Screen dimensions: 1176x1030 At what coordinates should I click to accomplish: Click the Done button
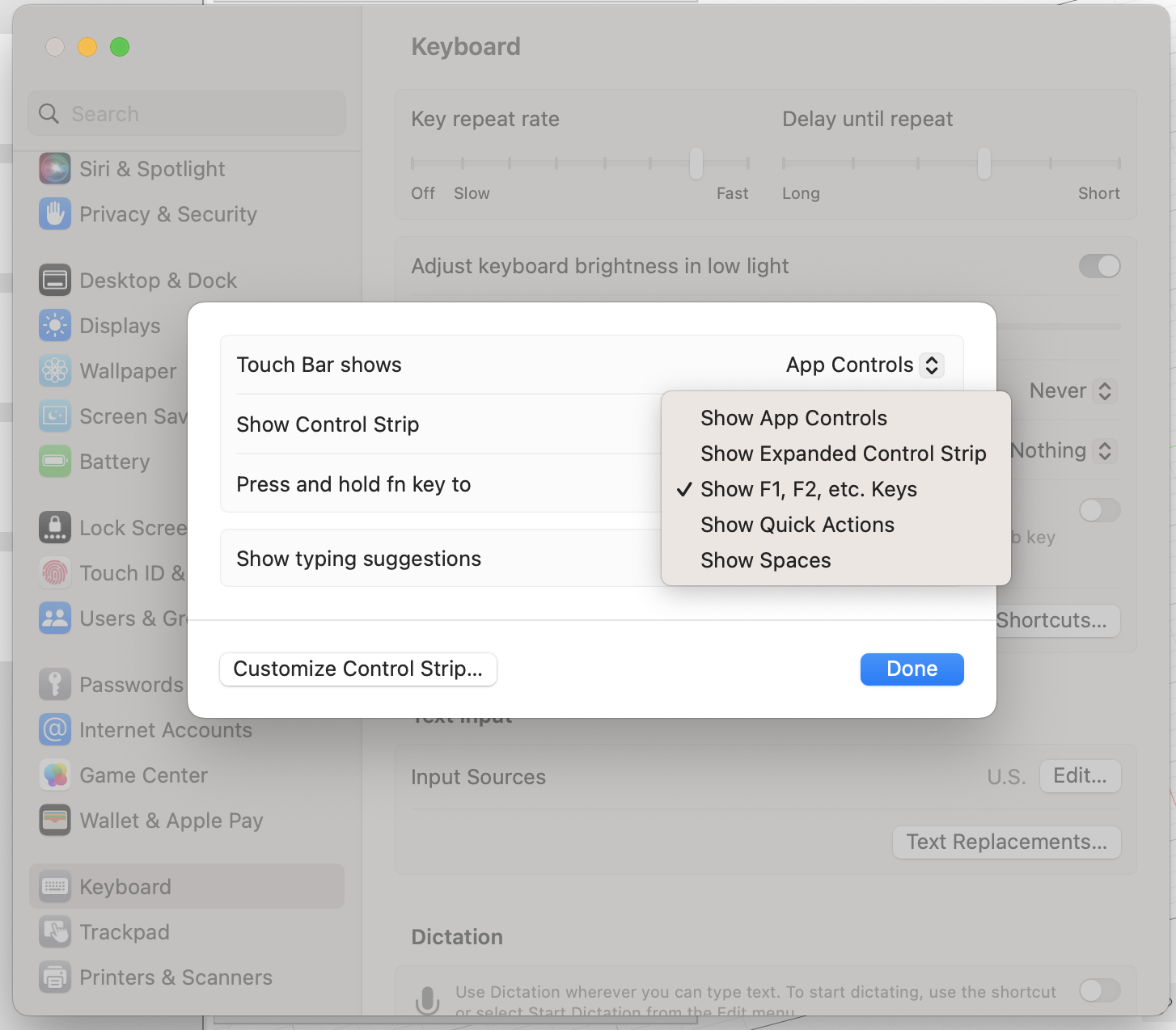point(912,669)
